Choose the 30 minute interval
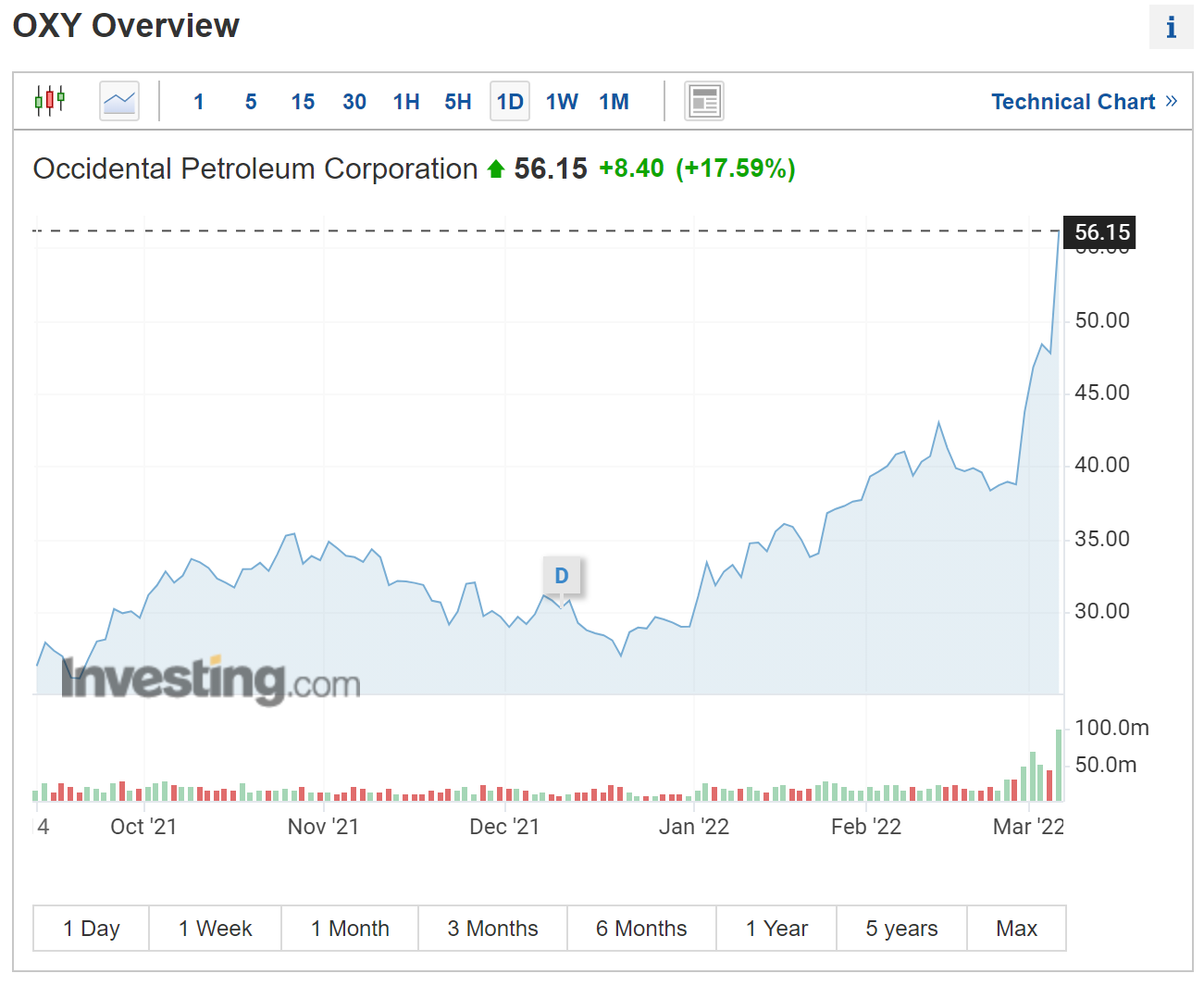This screenshot has height=986, width=1204. (x=354, y=102)
